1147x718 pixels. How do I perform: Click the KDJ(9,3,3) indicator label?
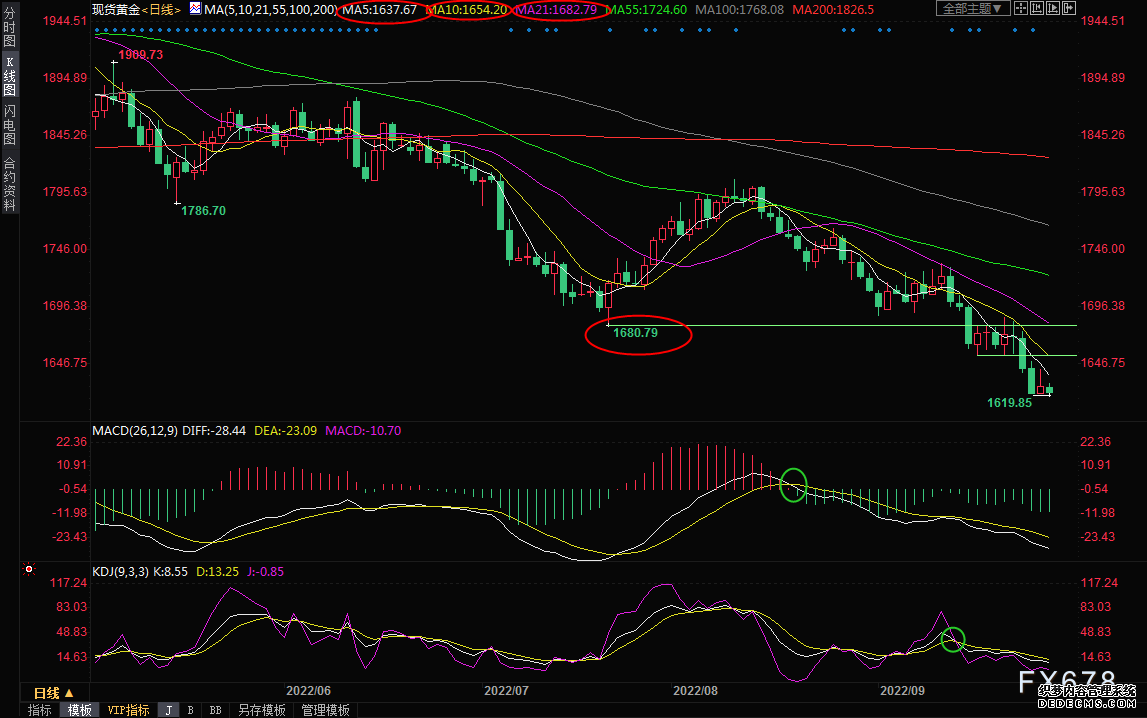120,572
